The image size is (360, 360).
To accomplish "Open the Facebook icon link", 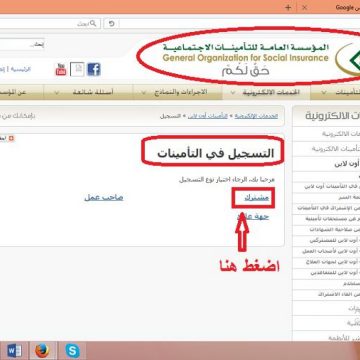I will click(94, 70).
